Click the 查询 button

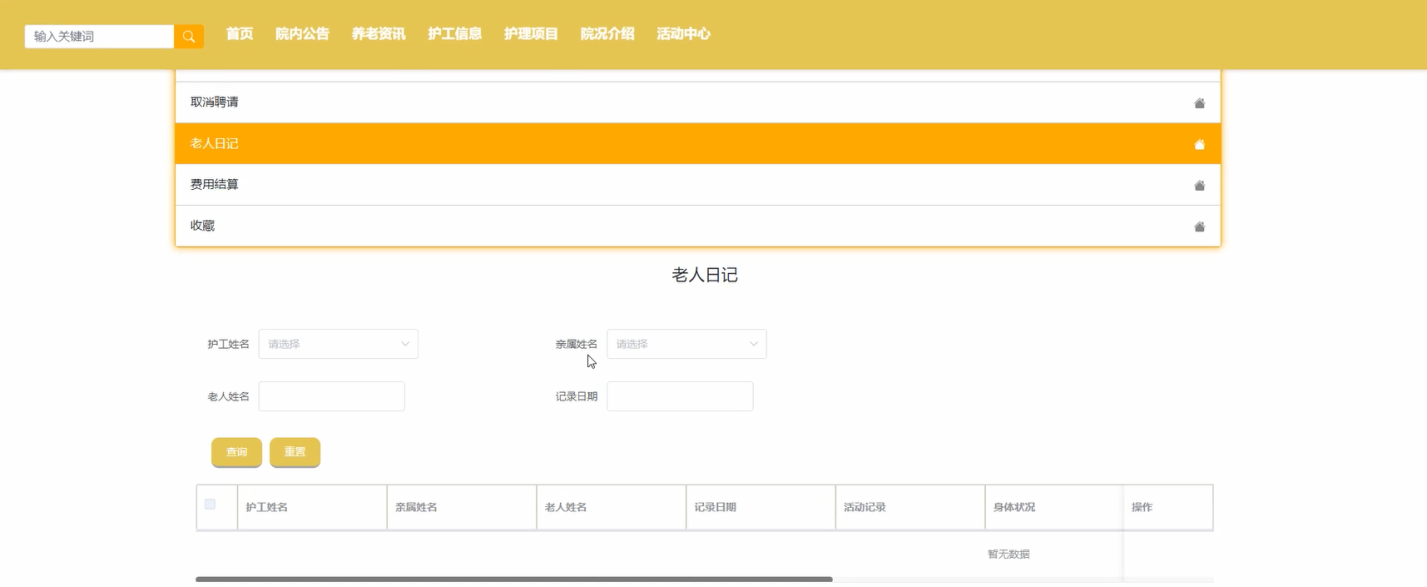point(236,452)
